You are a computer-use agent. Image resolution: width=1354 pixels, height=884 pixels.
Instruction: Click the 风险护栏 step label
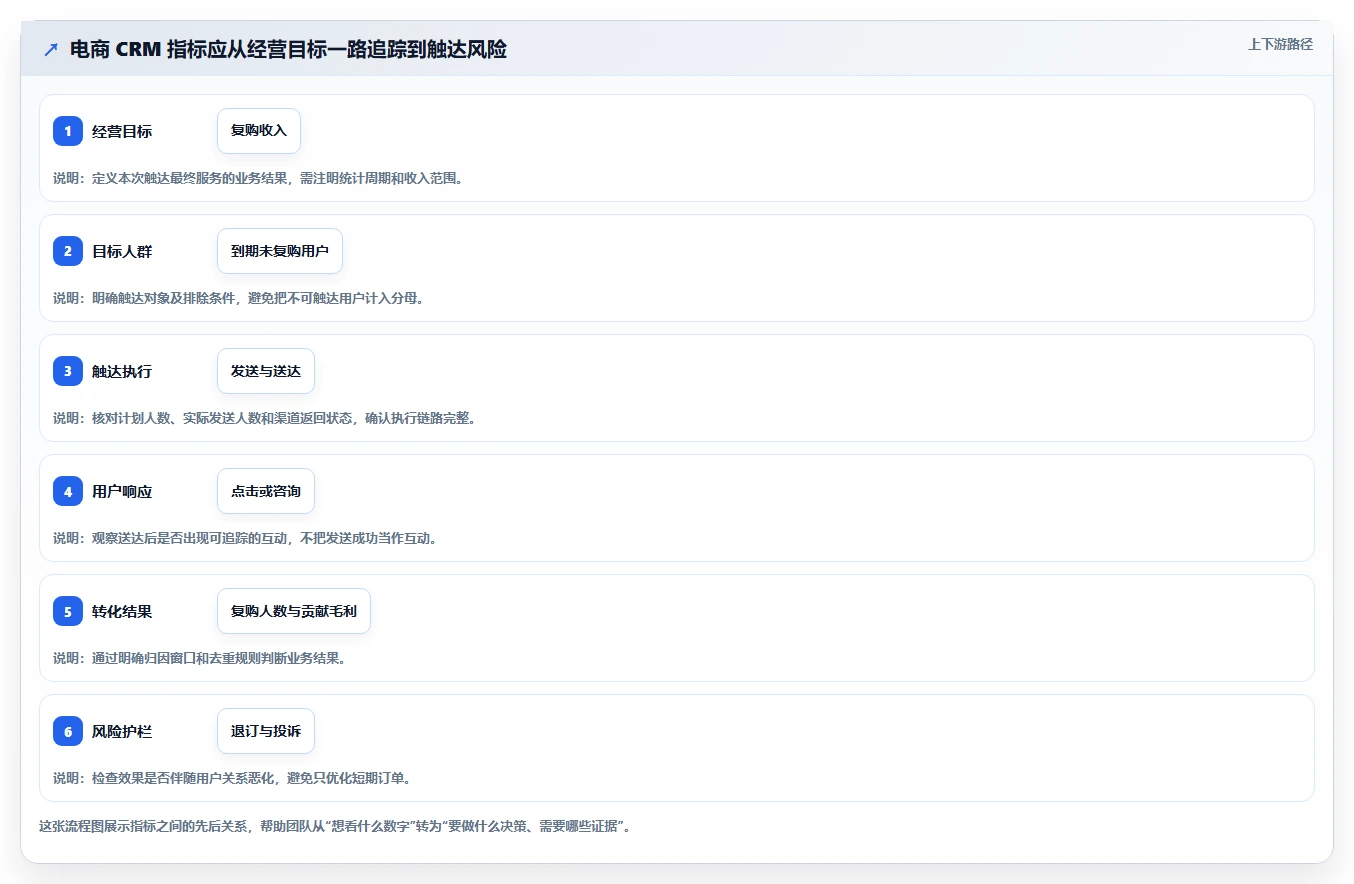tap(122, 731)
